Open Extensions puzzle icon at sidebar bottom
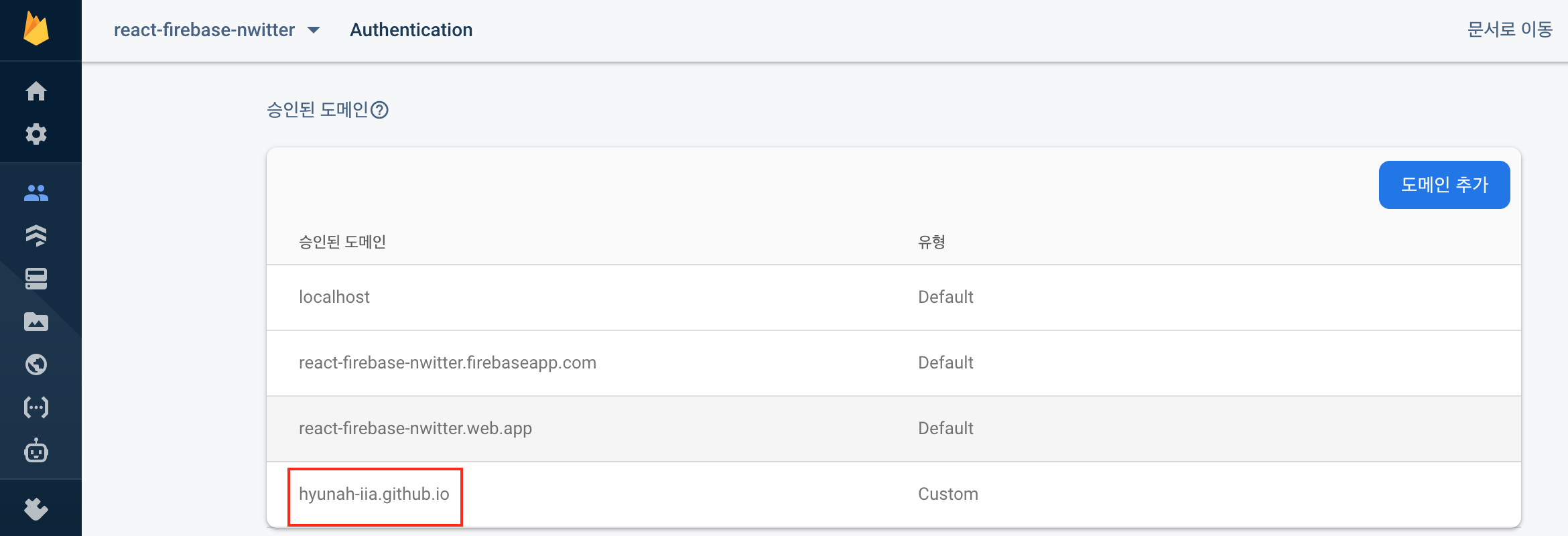This screenshot has width=1568, height=536. point(36,509)
